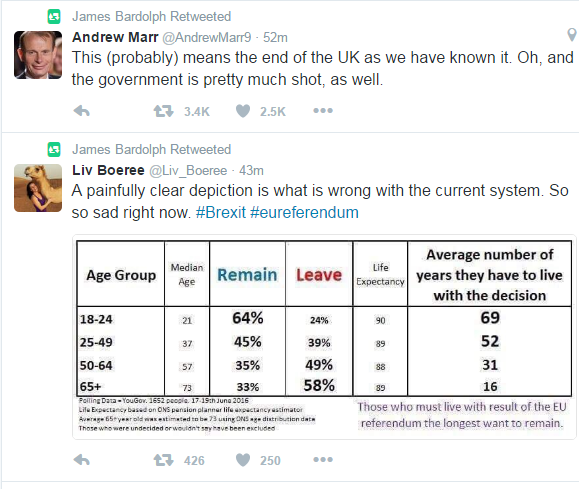View Liv Boeree's camel avatar
Viewport: 579px width, 489px height.
[38, 188]
